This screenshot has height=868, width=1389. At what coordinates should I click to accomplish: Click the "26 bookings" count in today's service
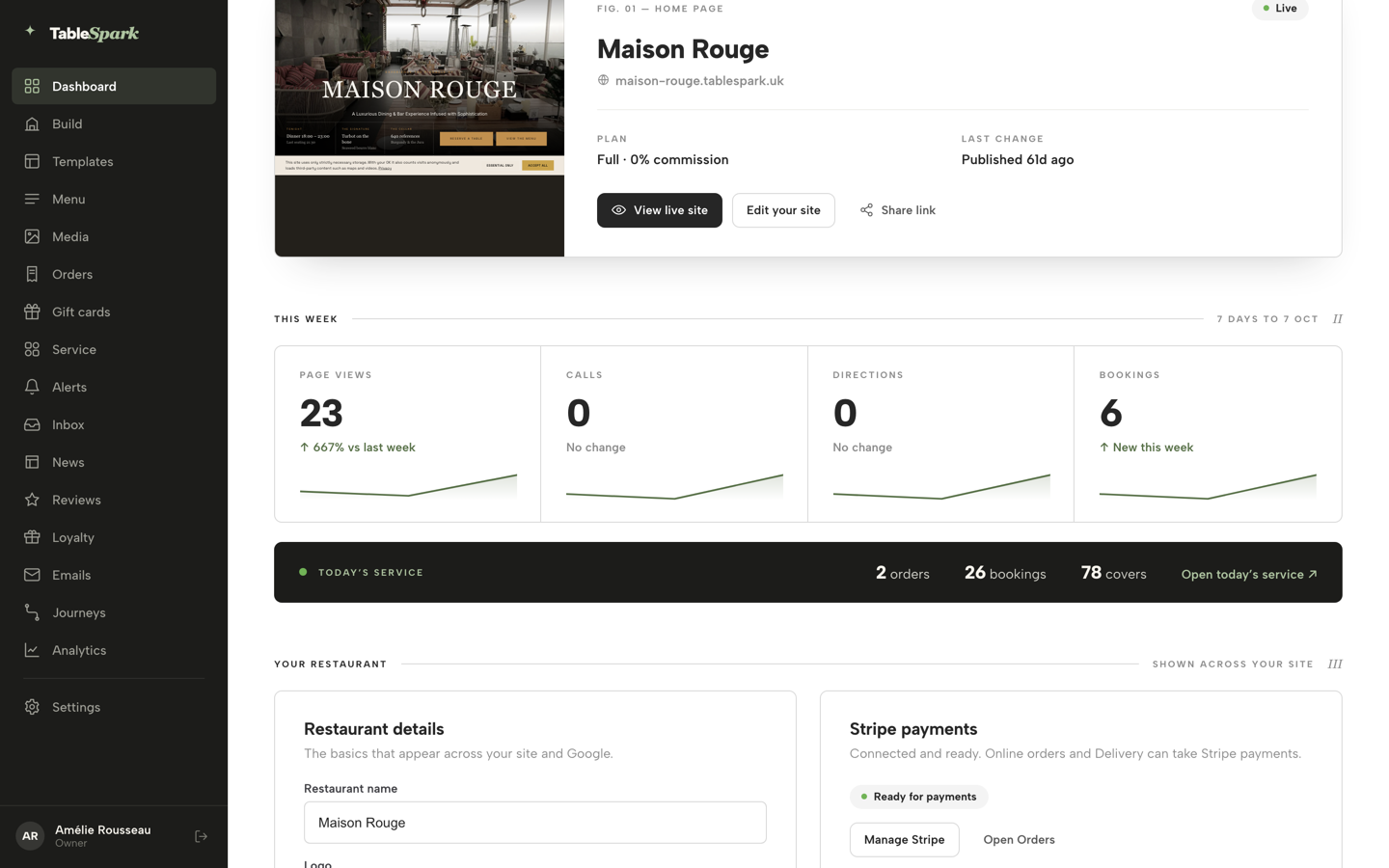point(1005,573)
